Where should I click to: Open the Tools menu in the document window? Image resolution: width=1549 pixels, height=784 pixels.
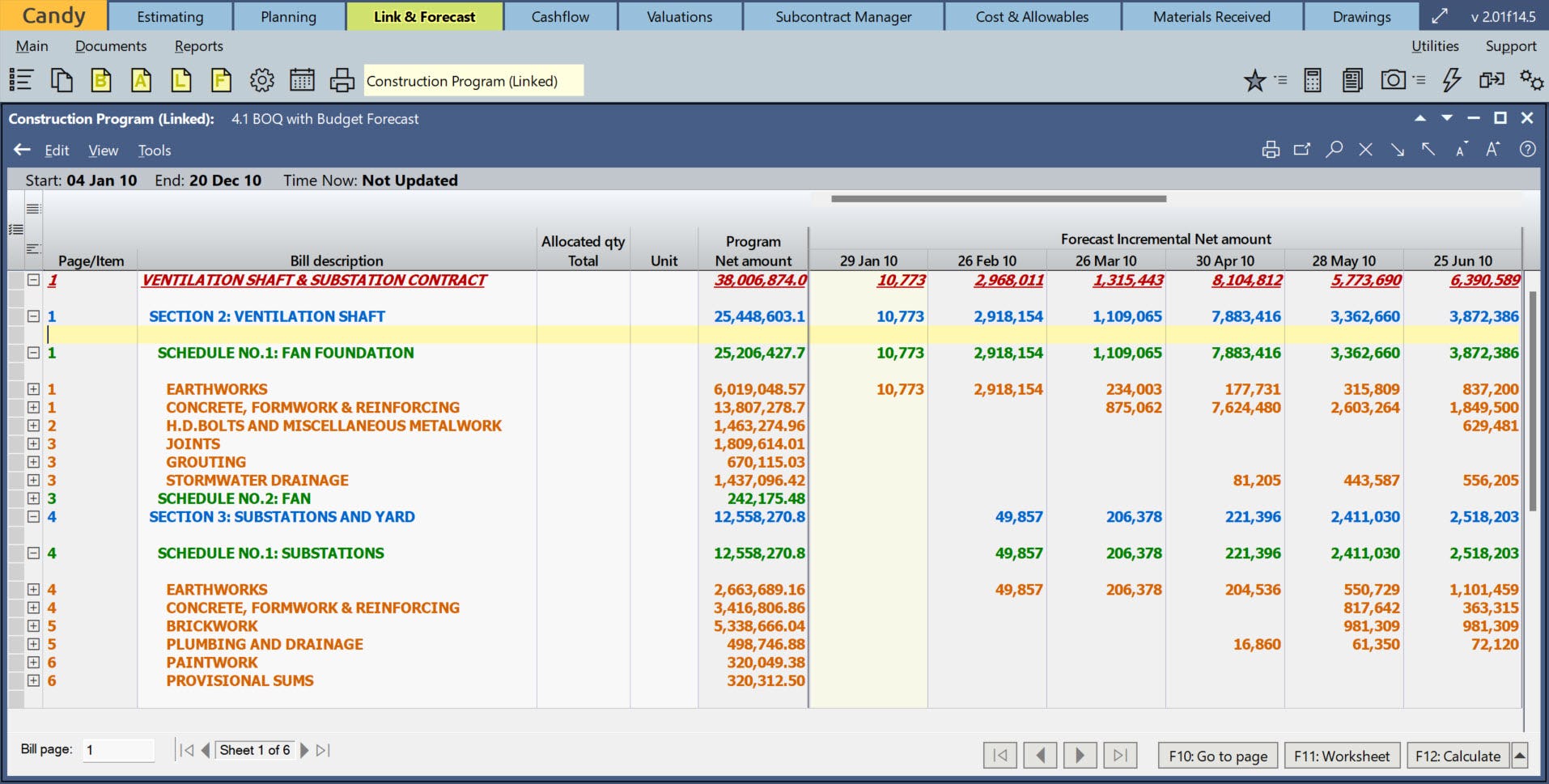[x=154, y=150]
